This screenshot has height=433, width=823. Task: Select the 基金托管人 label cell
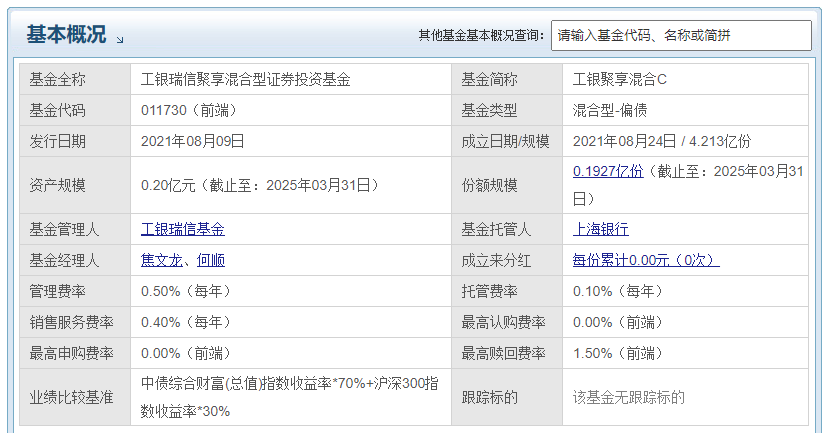coord(507,229)
